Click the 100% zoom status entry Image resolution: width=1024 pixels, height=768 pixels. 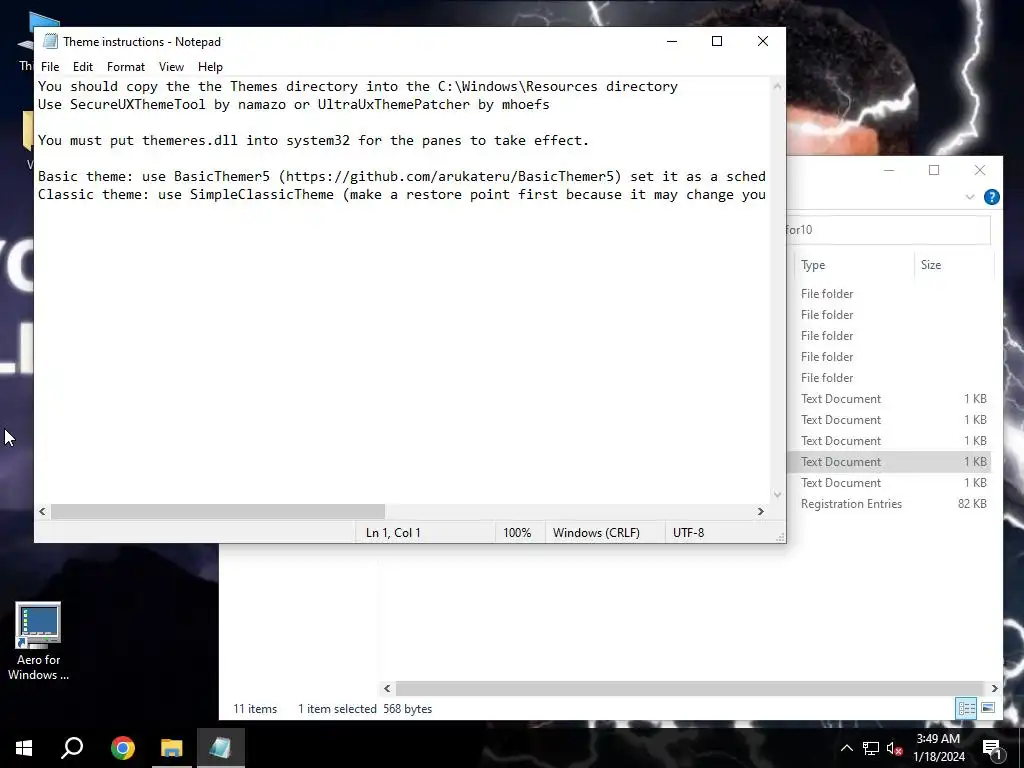pos(517,533)
